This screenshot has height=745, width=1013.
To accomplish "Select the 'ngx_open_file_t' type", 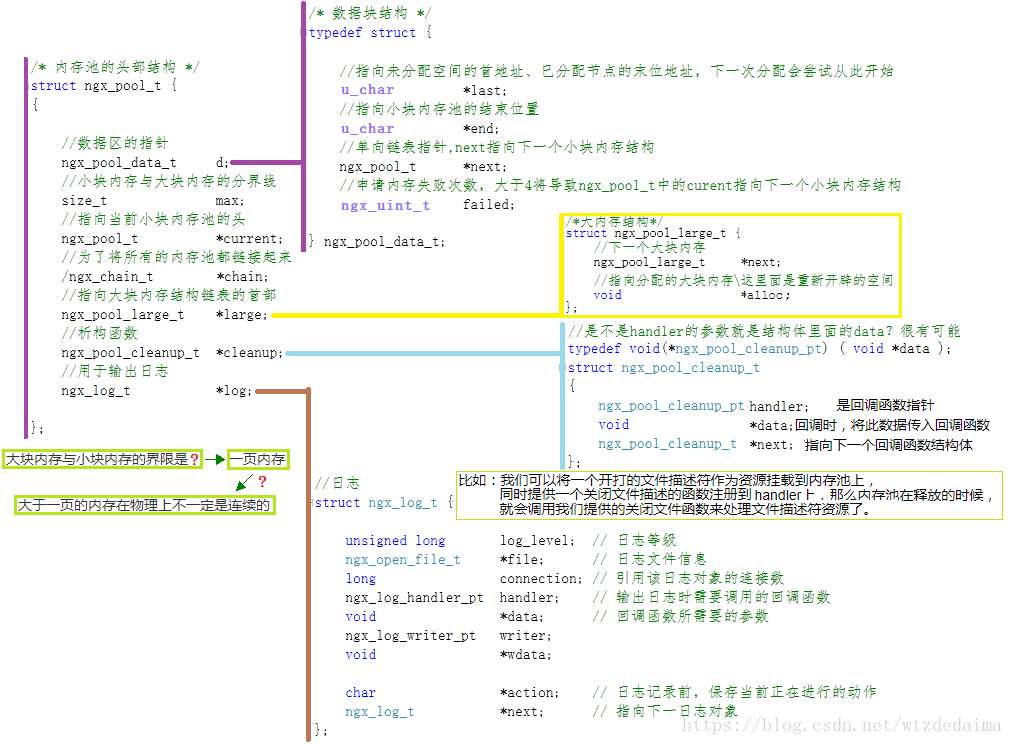I will click(x=402, y=560).
